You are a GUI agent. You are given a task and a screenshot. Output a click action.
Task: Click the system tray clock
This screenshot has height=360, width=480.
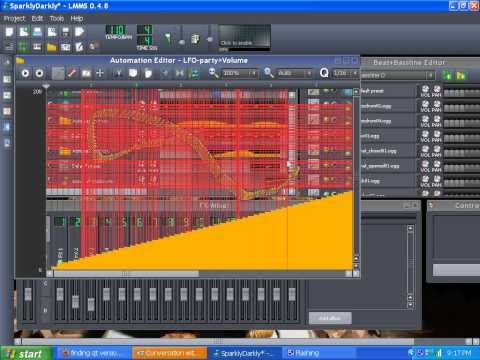tap(459, 353)
